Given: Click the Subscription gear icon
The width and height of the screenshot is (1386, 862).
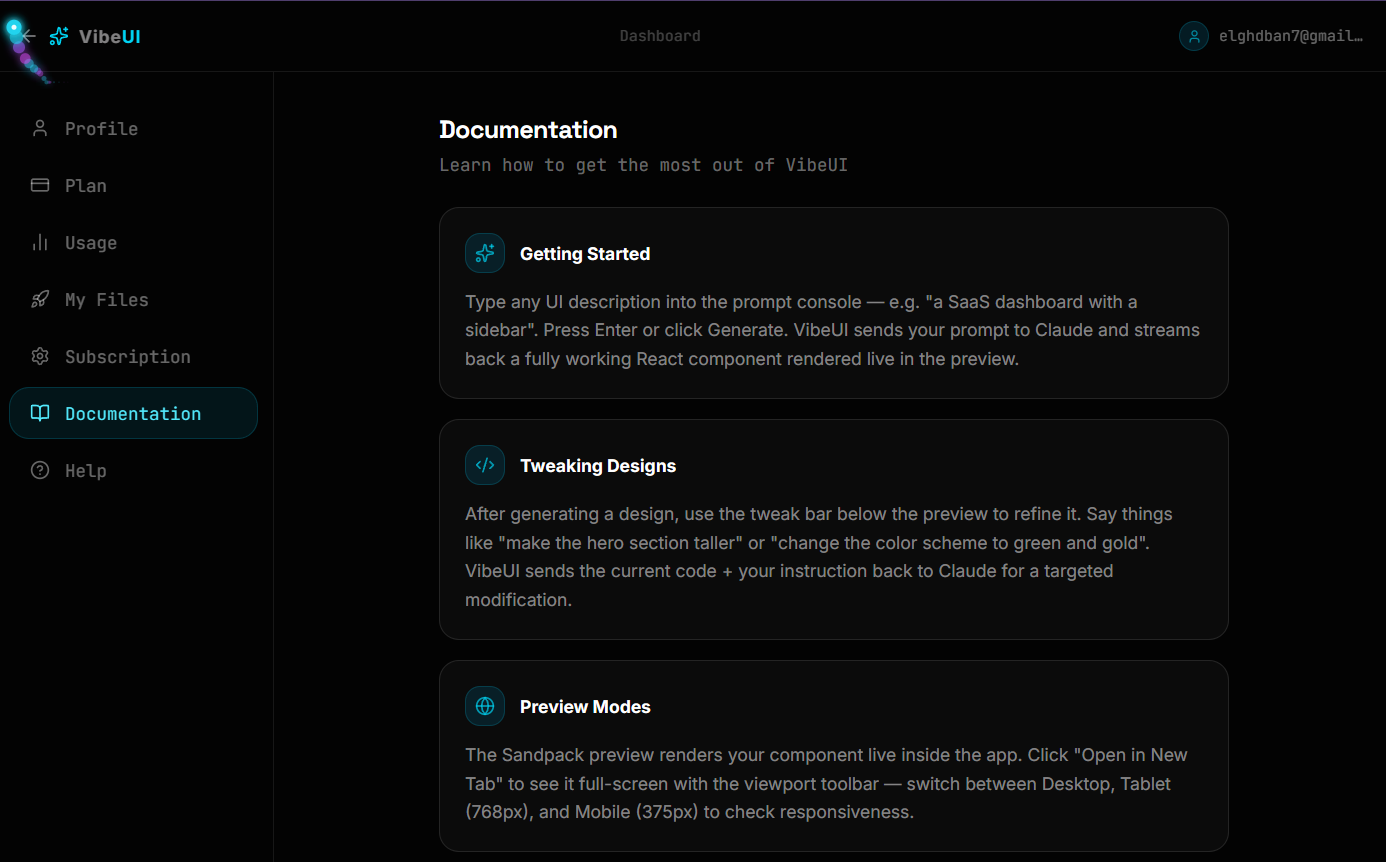Looking at the screenshot, I should [x=40, y=356].
